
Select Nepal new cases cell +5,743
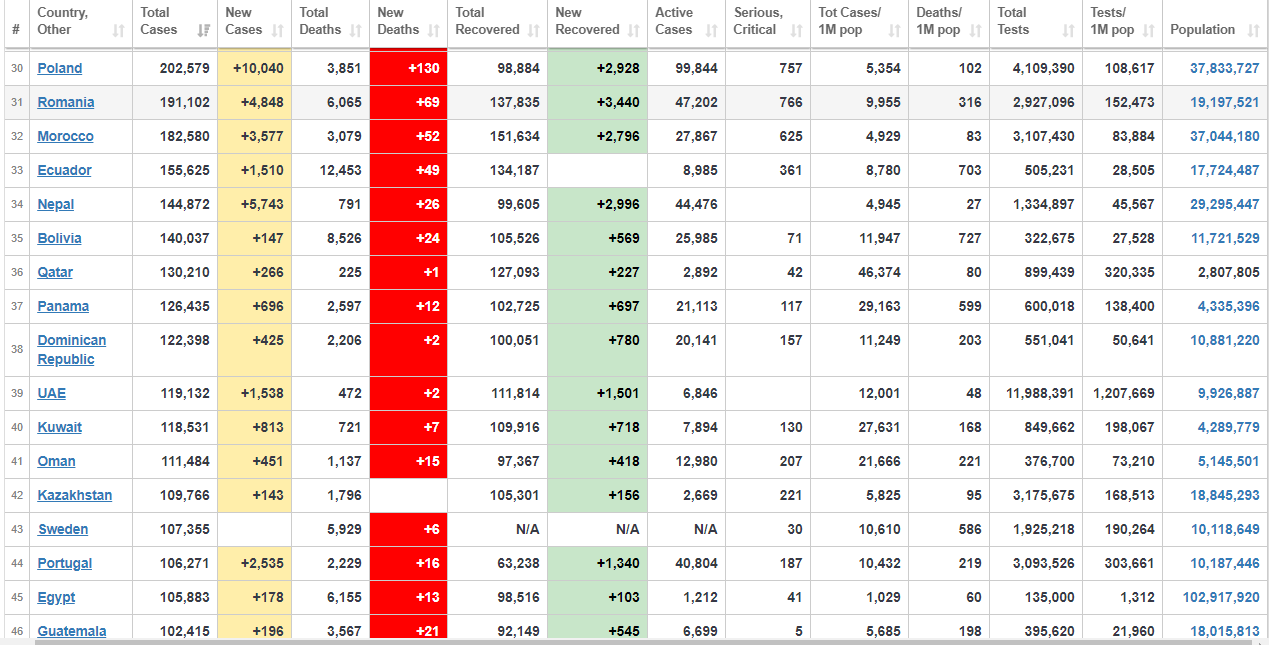click(x=255, y=204)
